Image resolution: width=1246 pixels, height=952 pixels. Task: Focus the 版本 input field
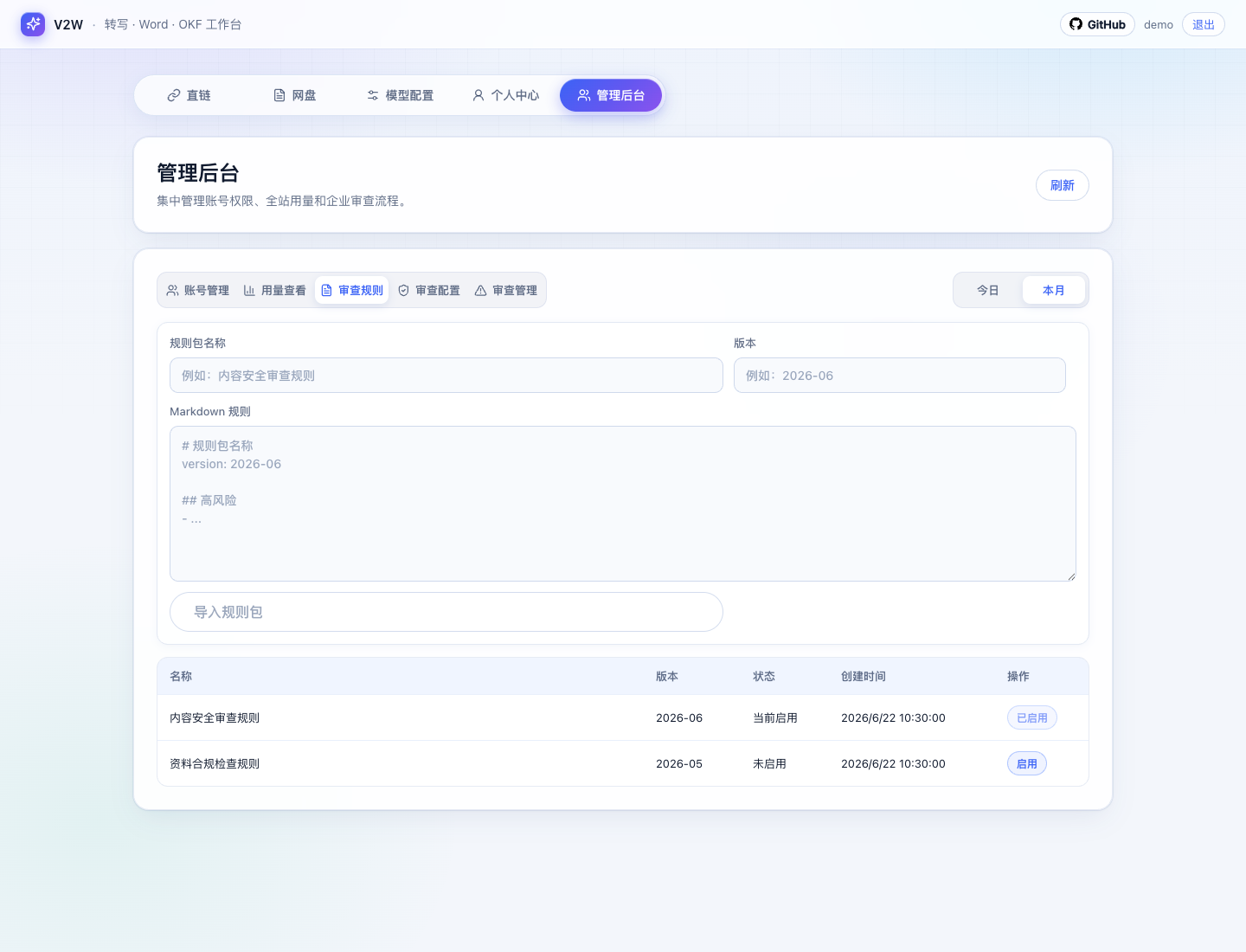(x=900, y=376)
